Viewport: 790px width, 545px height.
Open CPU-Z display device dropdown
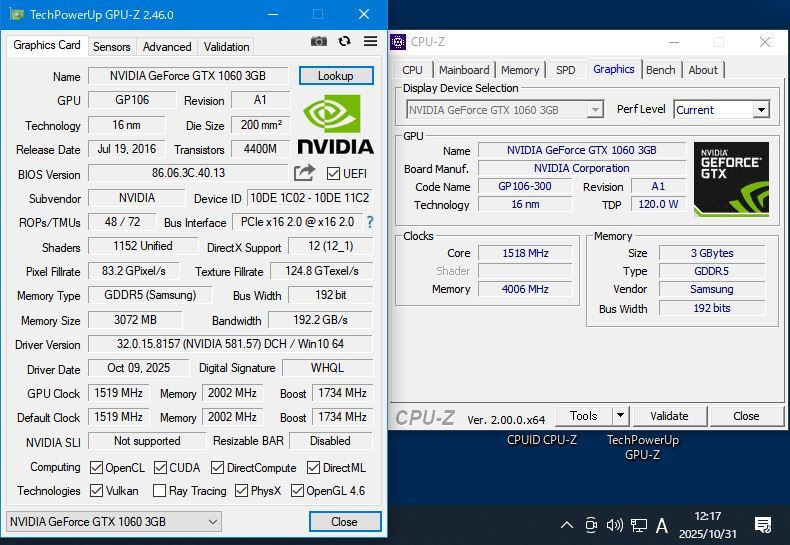505,110
